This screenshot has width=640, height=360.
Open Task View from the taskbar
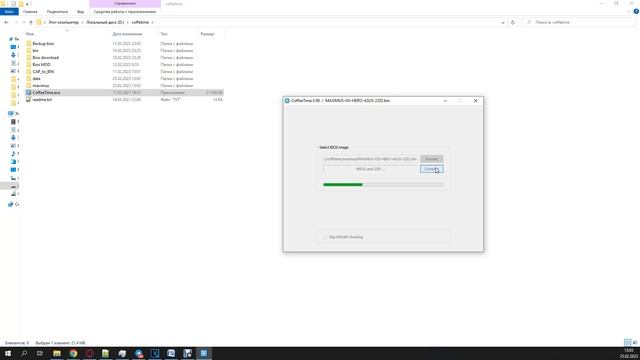click(x=40, y=353)
